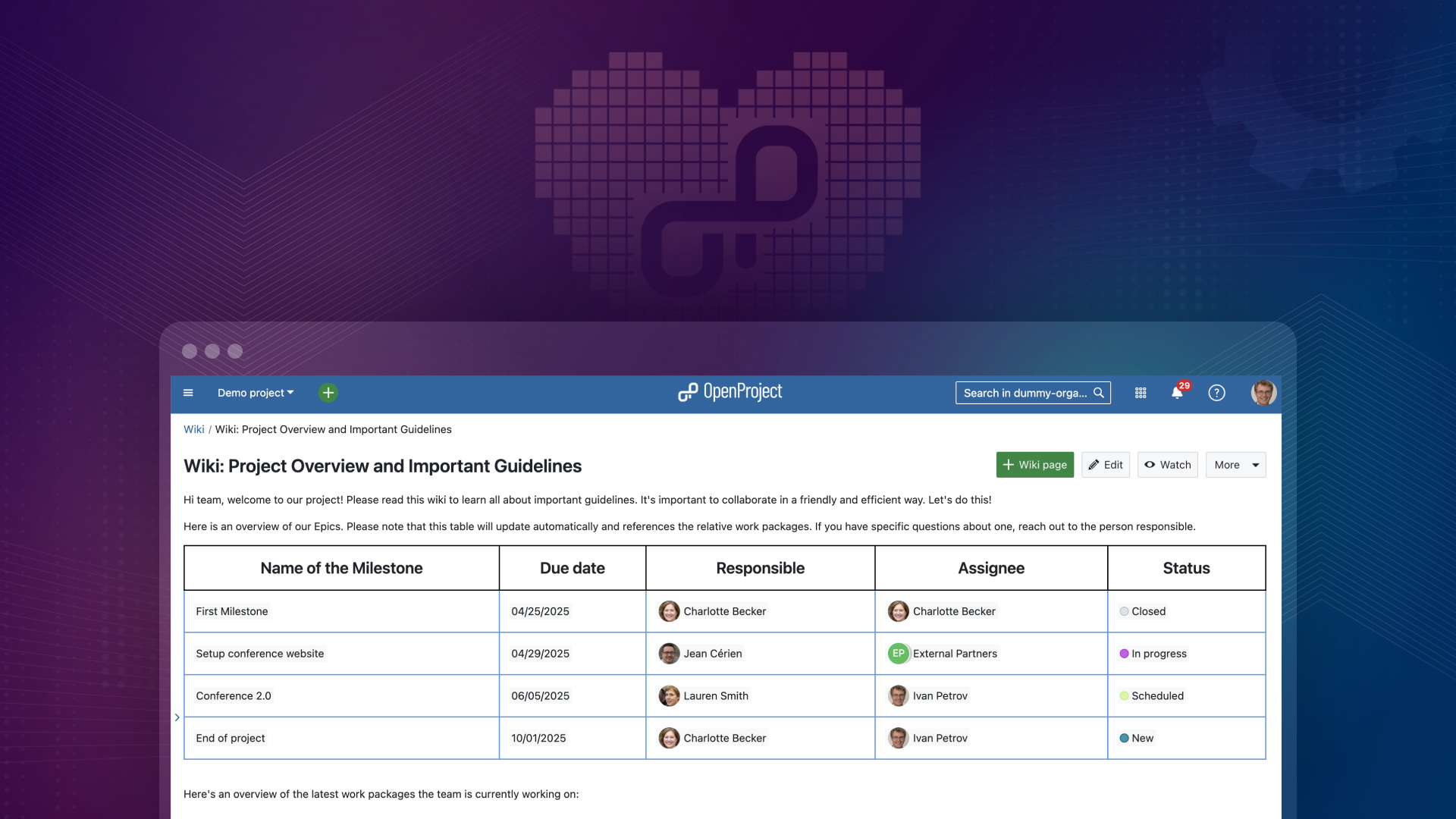
Task: Expand the More dropdown button
Action: pos(1236,465)
